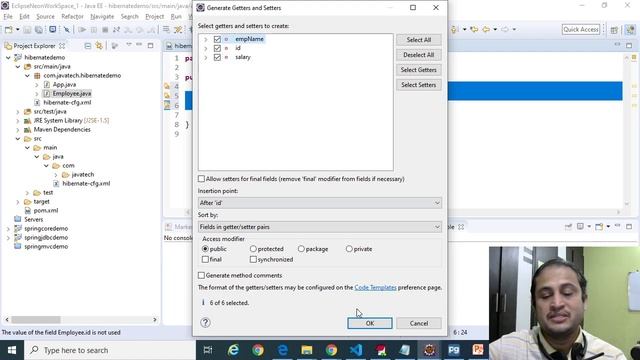640x360 pixels.
Task: Click the Windows search box
Action: coord(109,350)
